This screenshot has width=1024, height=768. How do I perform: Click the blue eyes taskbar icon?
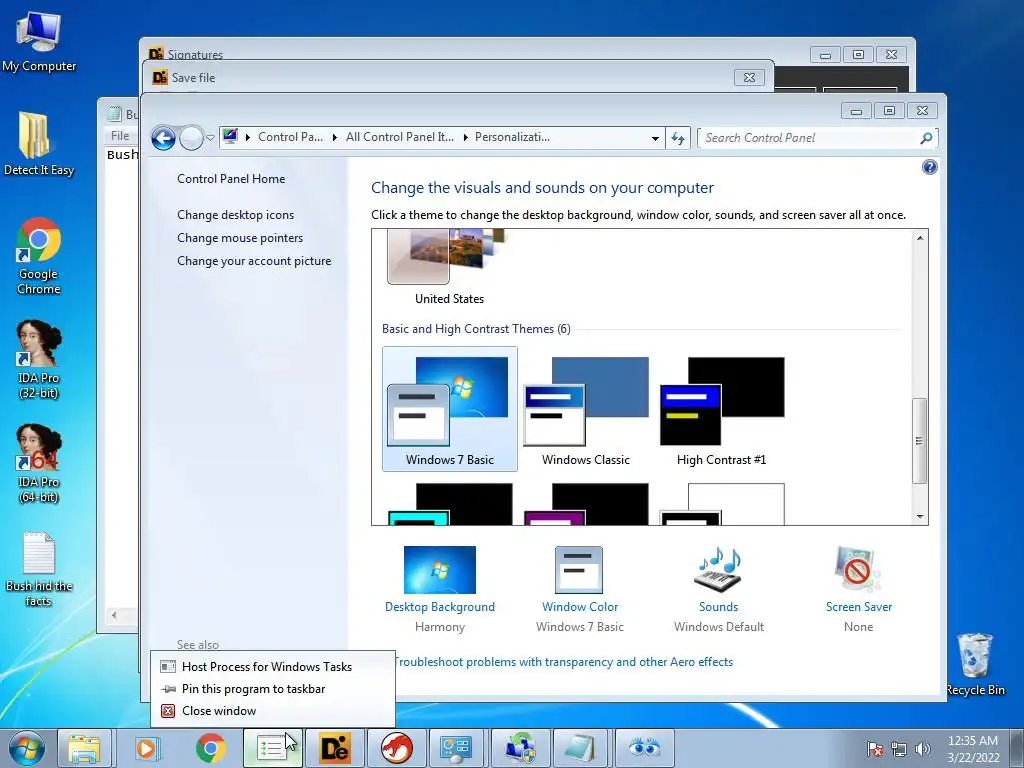(x=644, y=748)
